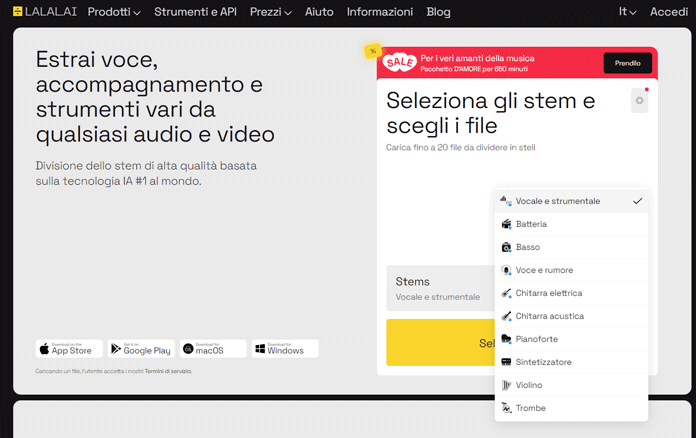Click the 'Estrai voce, accompagnamento' headline
The image size is (696, 438).
(155, 97)
